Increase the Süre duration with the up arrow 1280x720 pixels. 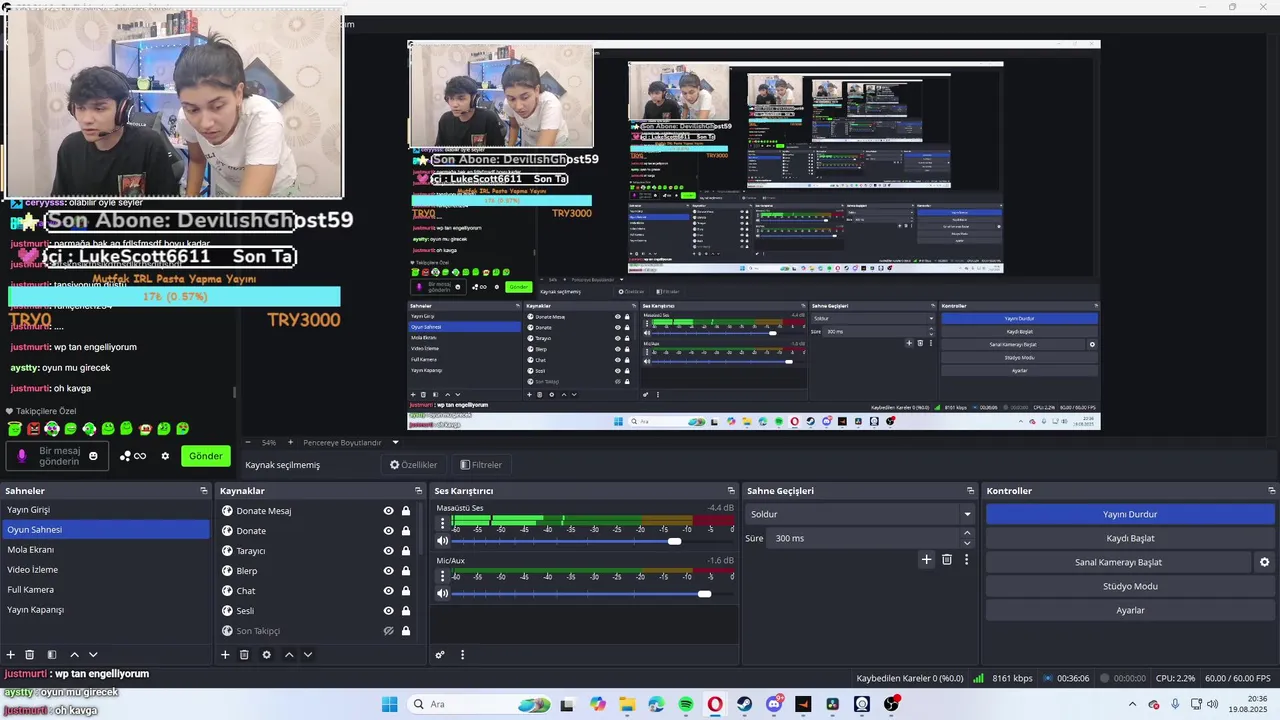pos(967,533)
